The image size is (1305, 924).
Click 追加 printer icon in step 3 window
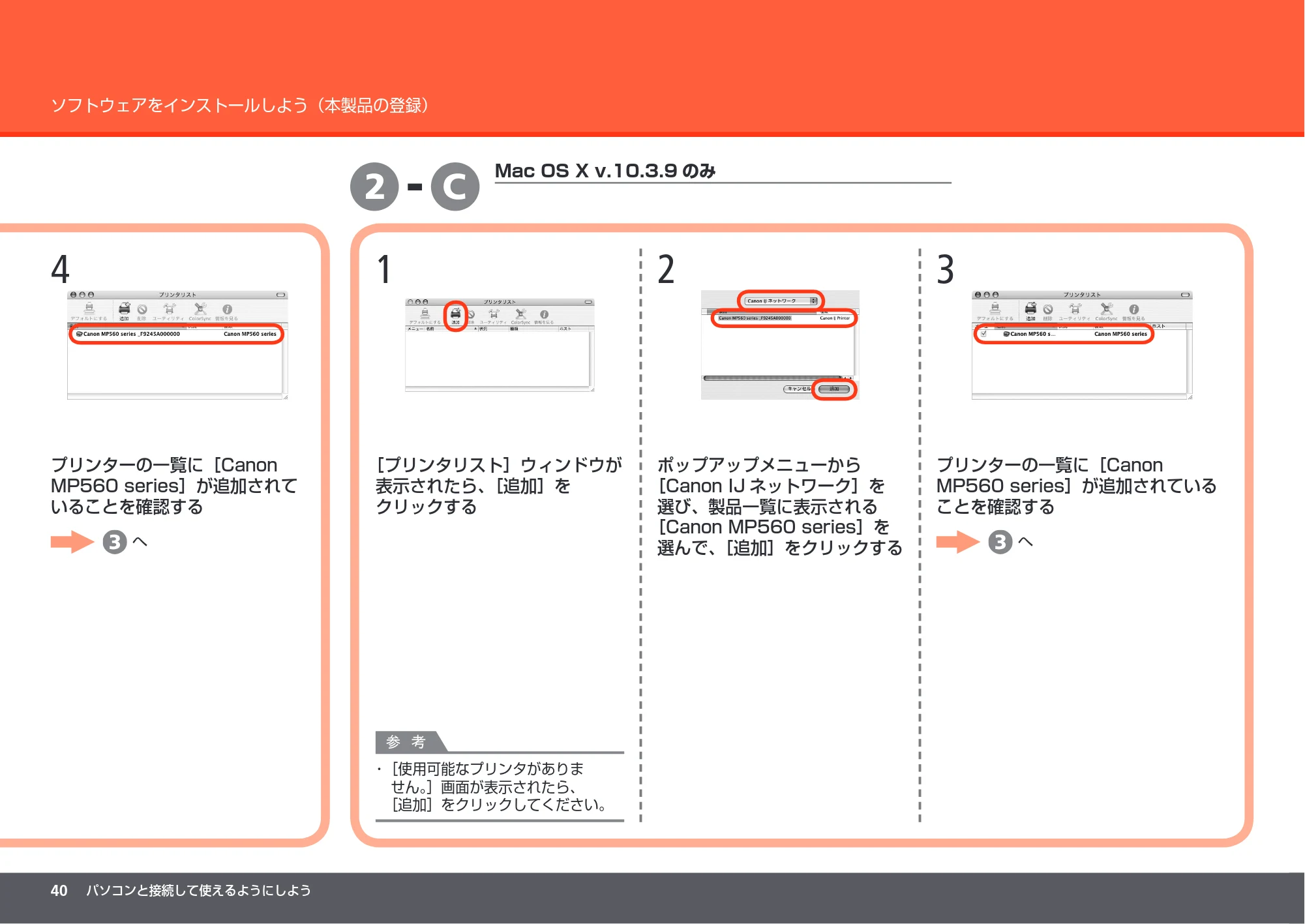(1030, 311)
